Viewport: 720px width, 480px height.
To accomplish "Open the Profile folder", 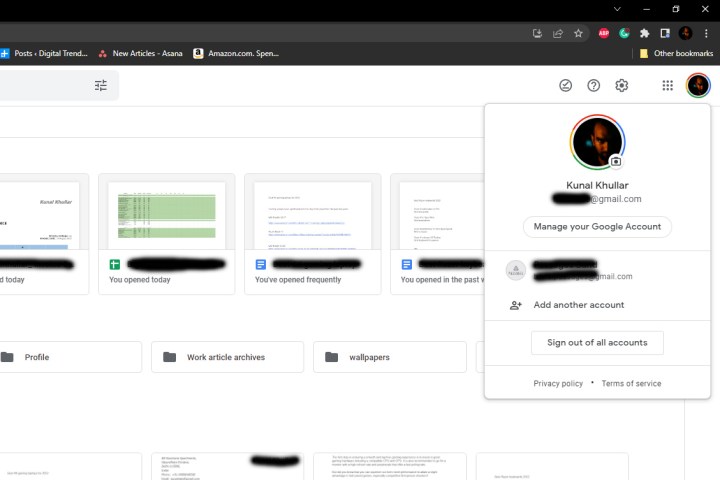I will 71,357.
